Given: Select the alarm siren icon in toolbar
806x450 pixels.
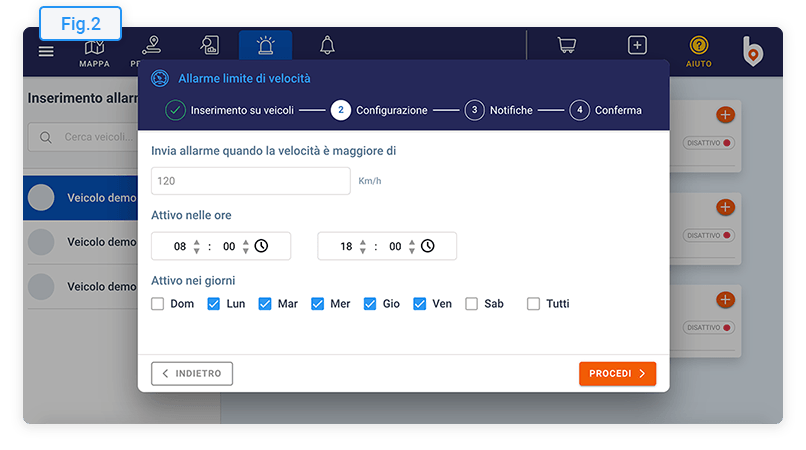Looking at the screenshot, I should [265, 46].
